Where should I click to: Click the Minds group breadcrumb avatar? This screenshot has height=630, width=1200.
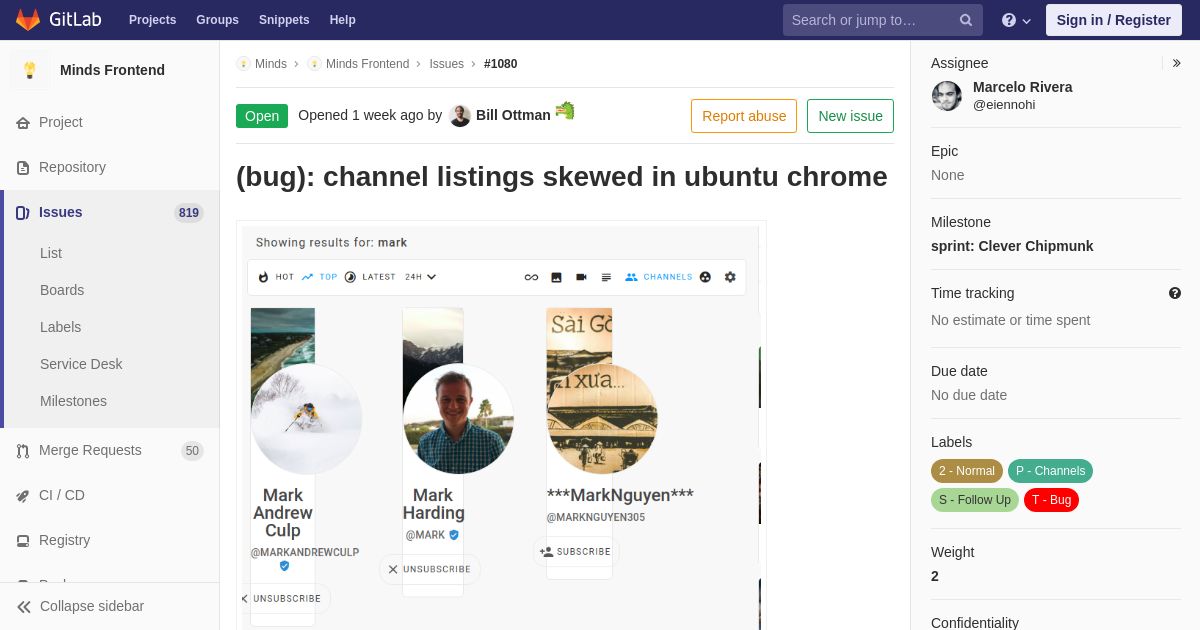(243, 64)
